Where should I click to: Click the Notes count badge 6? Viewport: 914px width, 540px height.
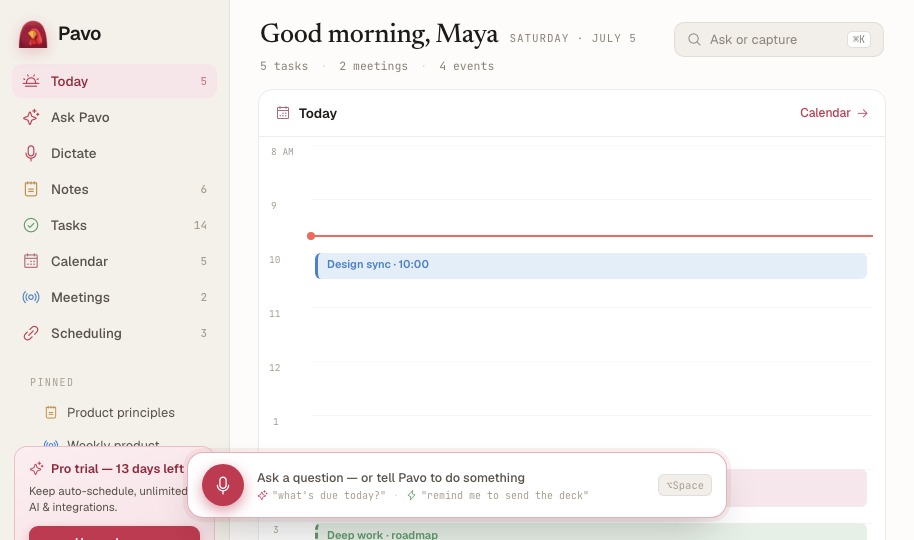point(203,190)
